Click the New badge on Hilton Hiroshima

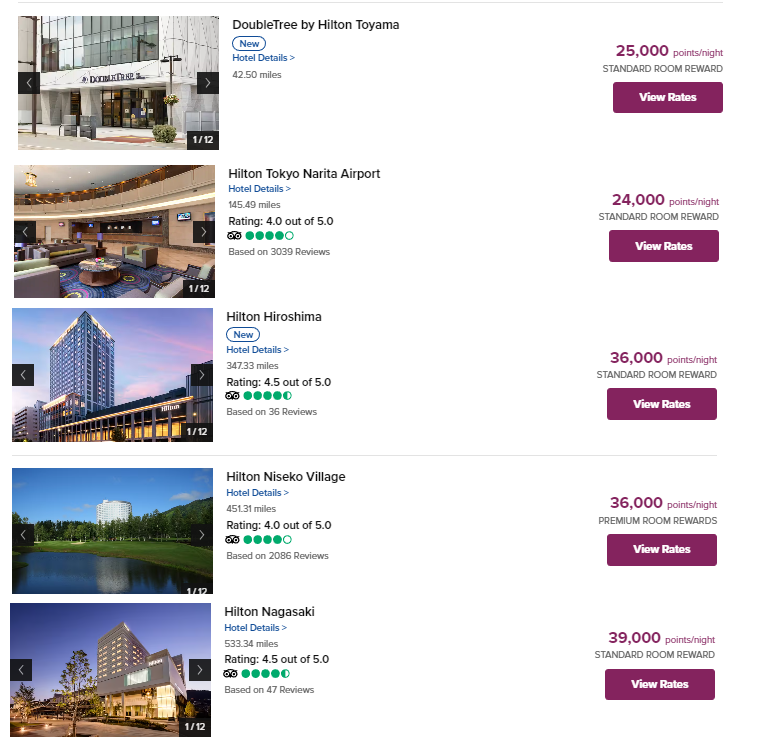pos(242,334)
